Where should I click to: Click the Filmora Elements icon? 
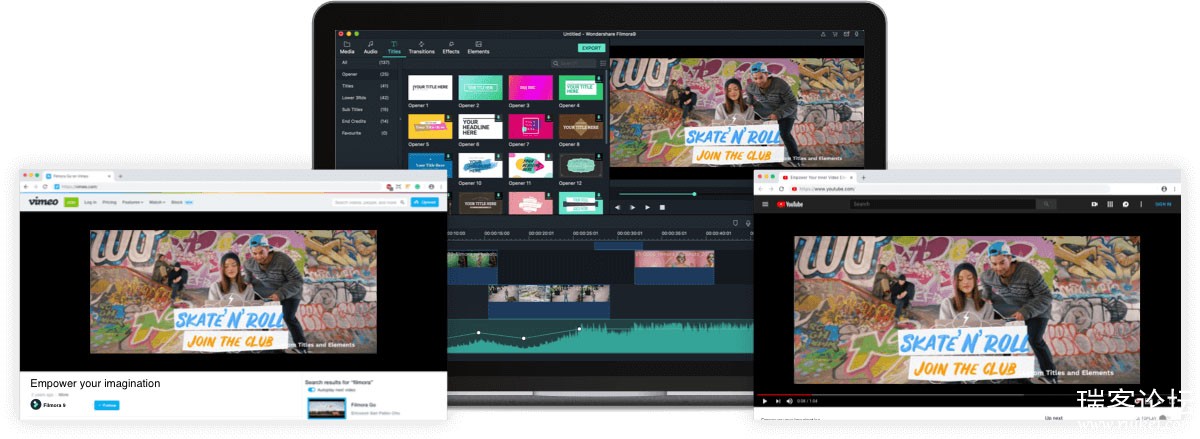[479, 47]
